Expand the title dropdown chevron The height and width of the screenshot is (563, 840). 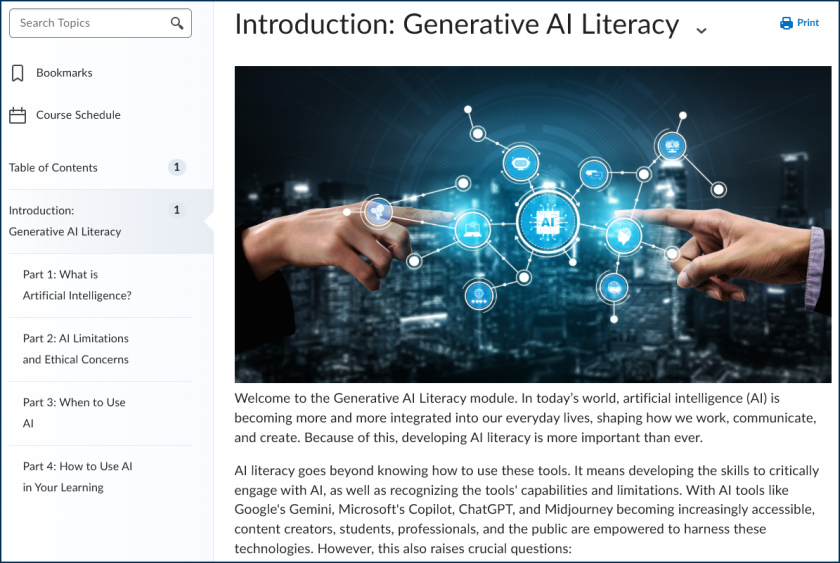[x=701, y=30]
